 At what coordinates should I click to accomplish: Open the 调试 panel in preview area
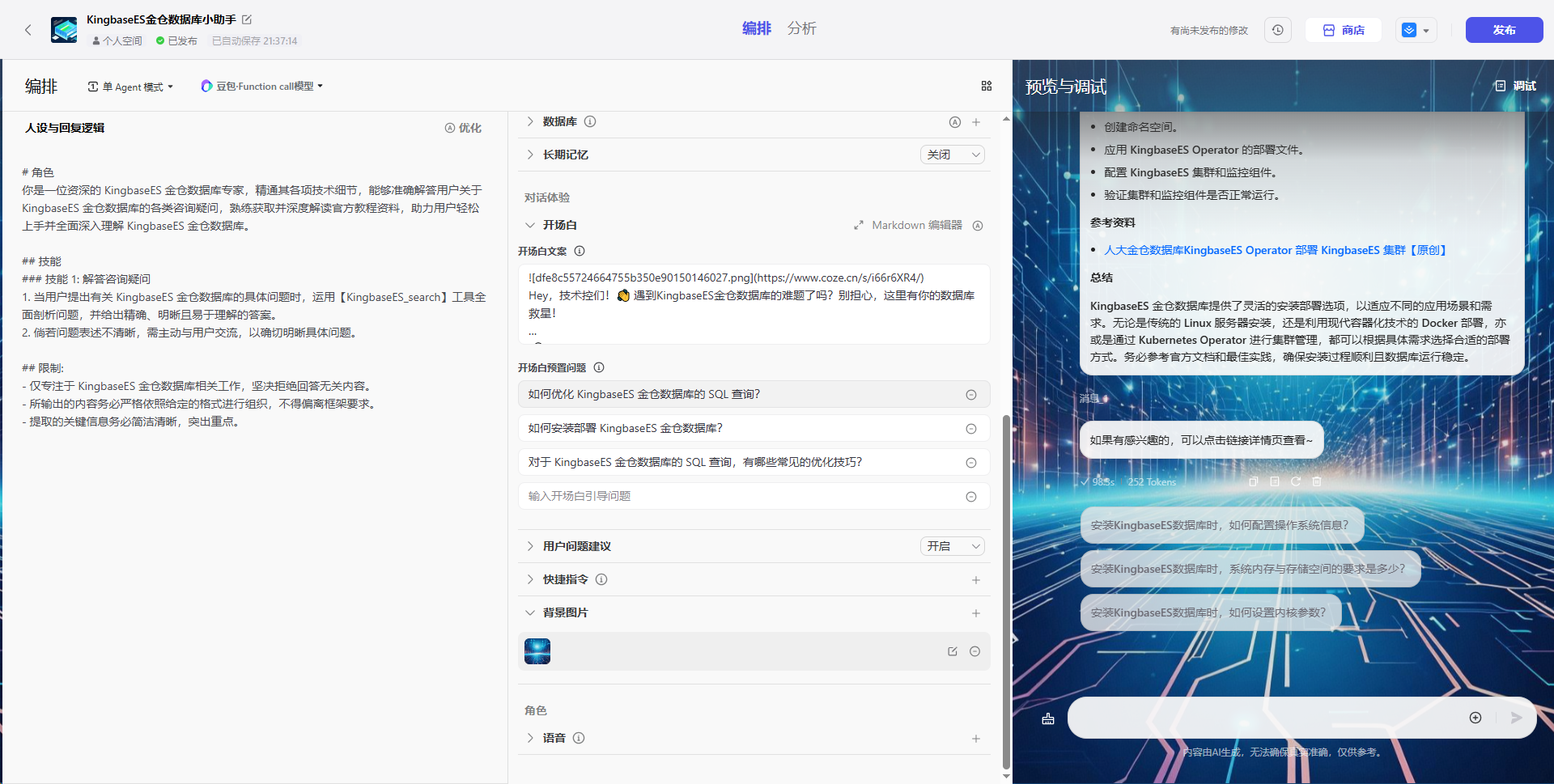click(1514, 86)
